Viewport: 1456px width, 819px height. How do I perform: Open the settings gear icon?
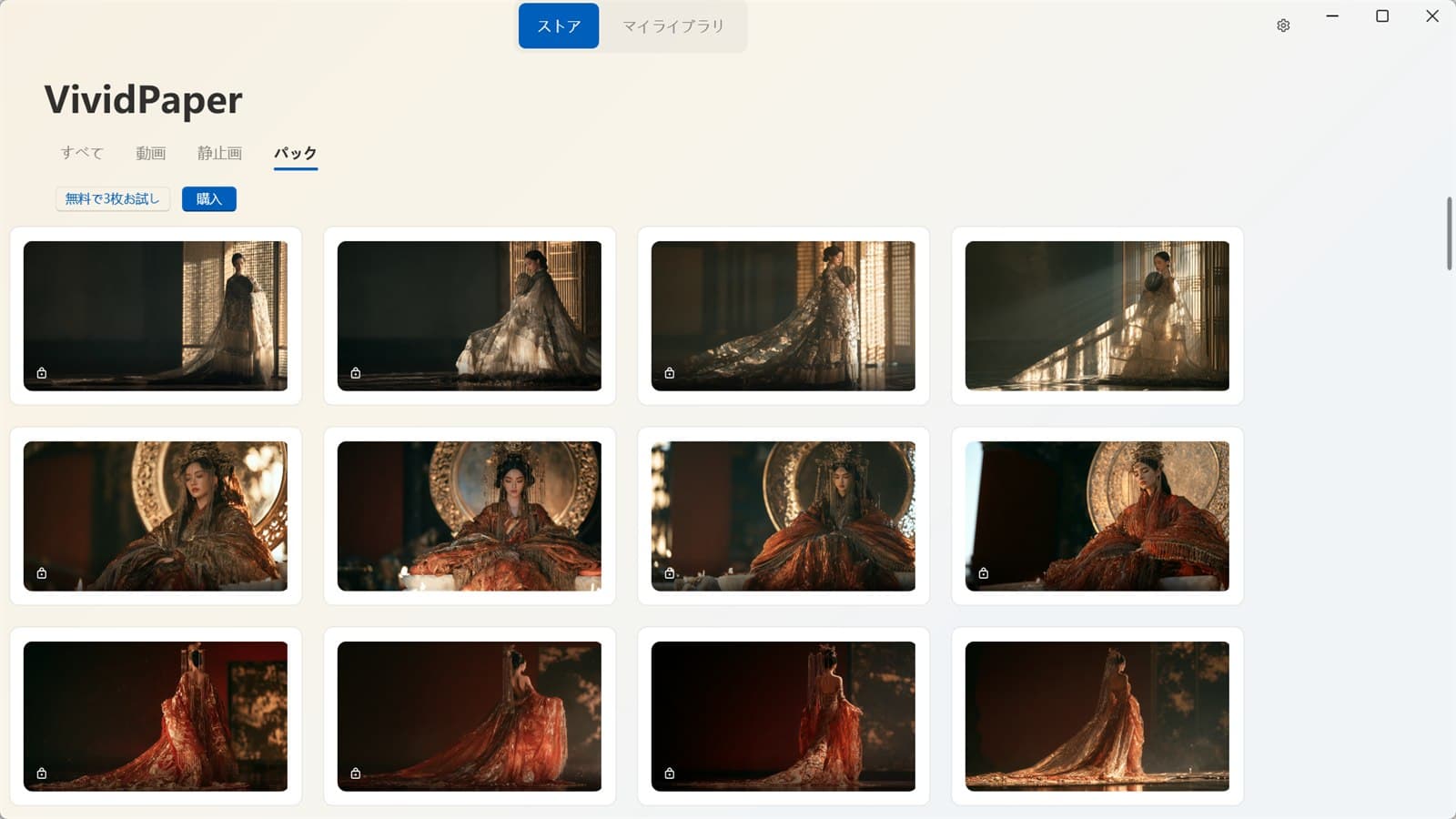point(1283,25)
